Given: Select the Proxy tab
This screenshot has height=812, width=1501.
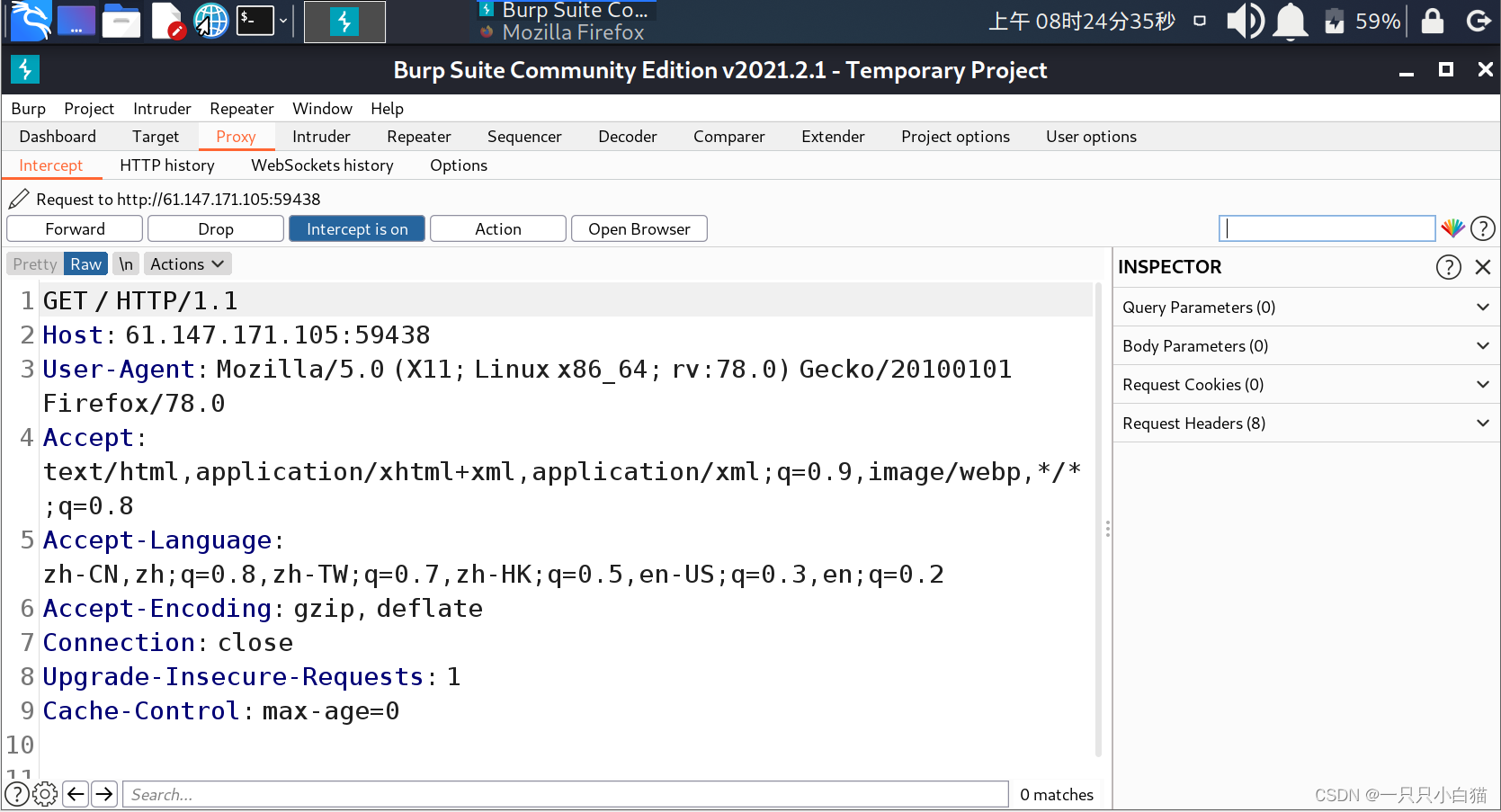Looking at the screenshot, I should [236, 137].
